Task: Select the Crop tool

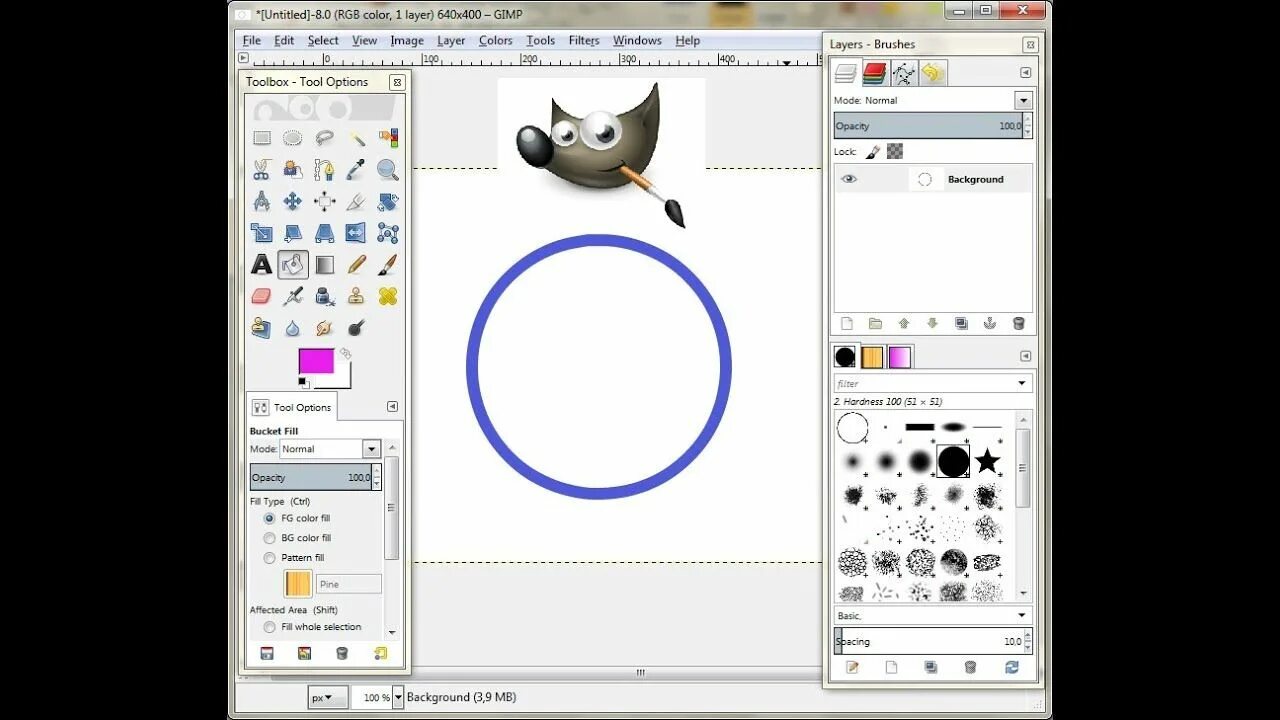Action: click(357, 201)
